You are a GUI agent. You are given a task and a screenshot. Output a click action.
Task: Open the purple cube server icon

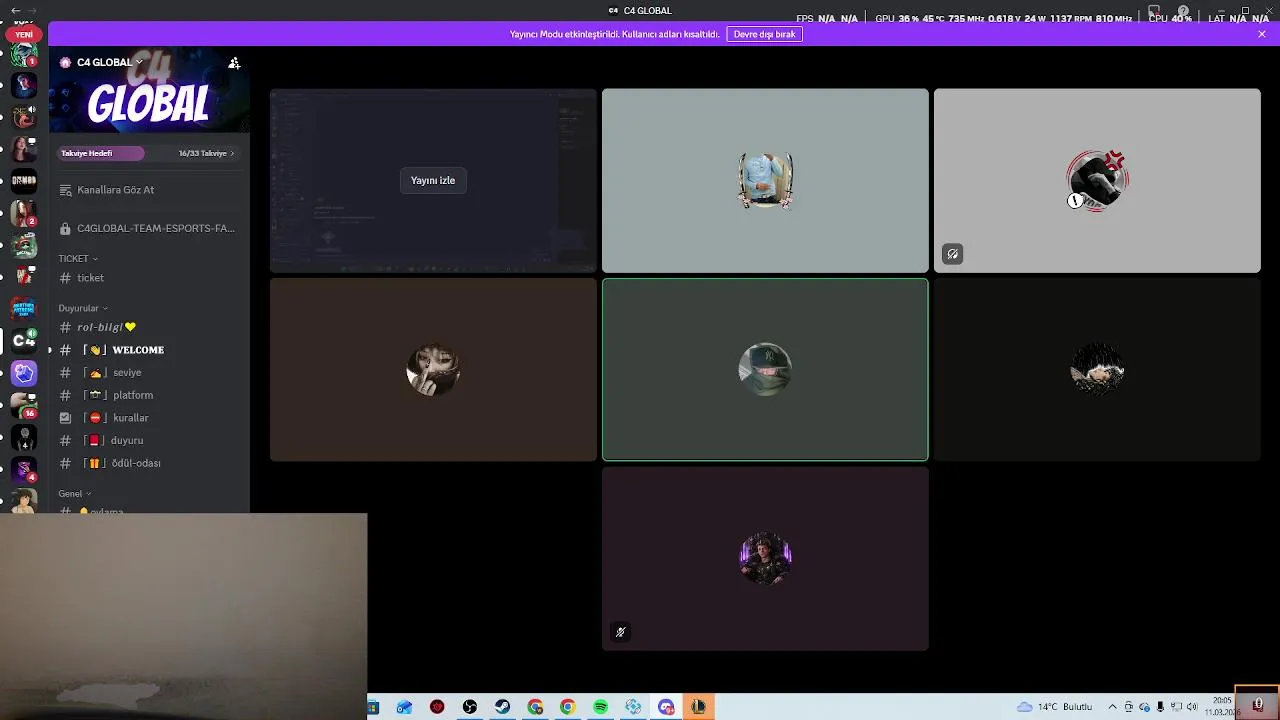24,373
